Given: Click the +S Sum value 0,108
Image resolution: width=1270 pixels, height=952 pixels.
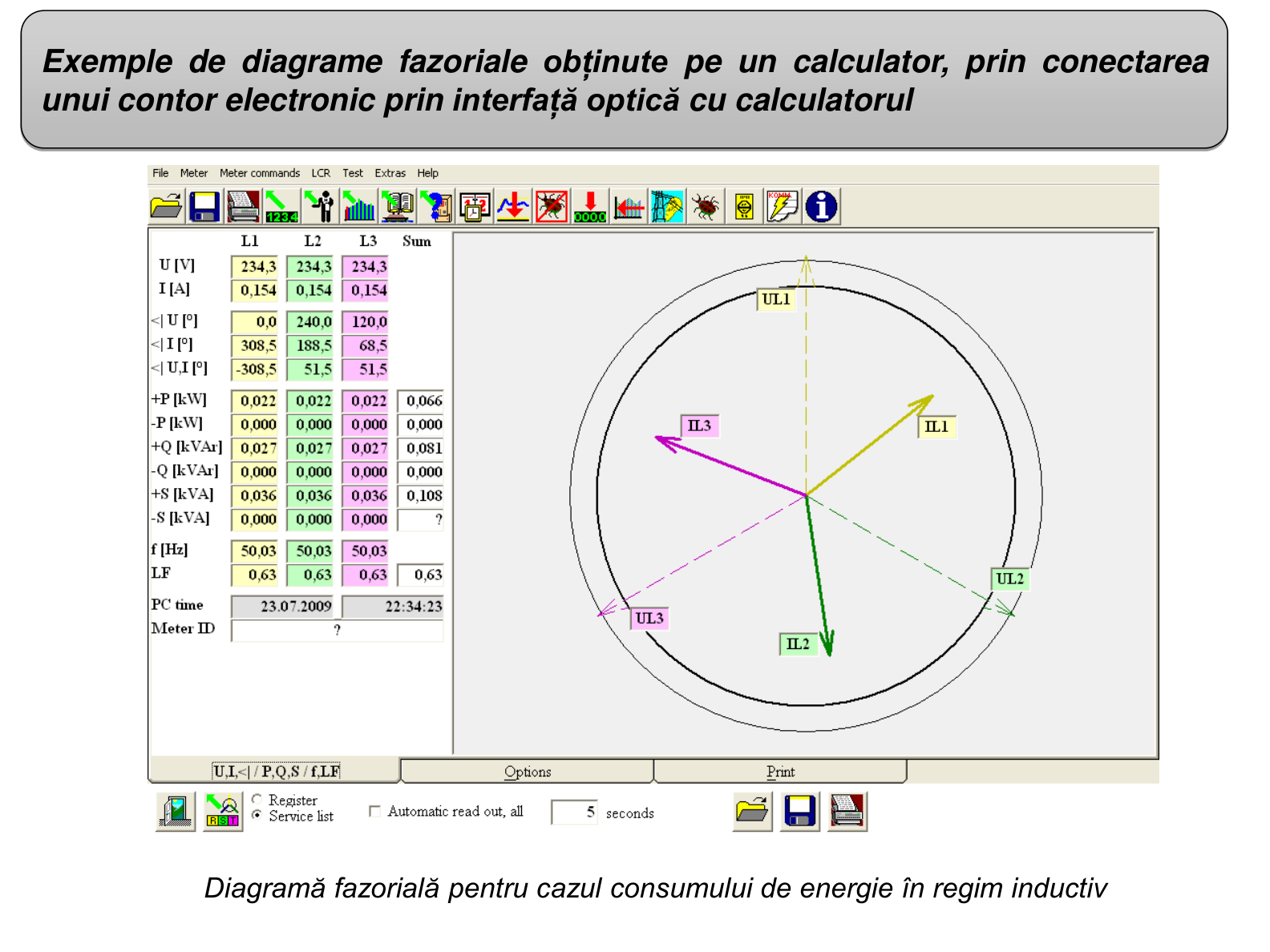Looking at the screenshot, I should point(421,496).
